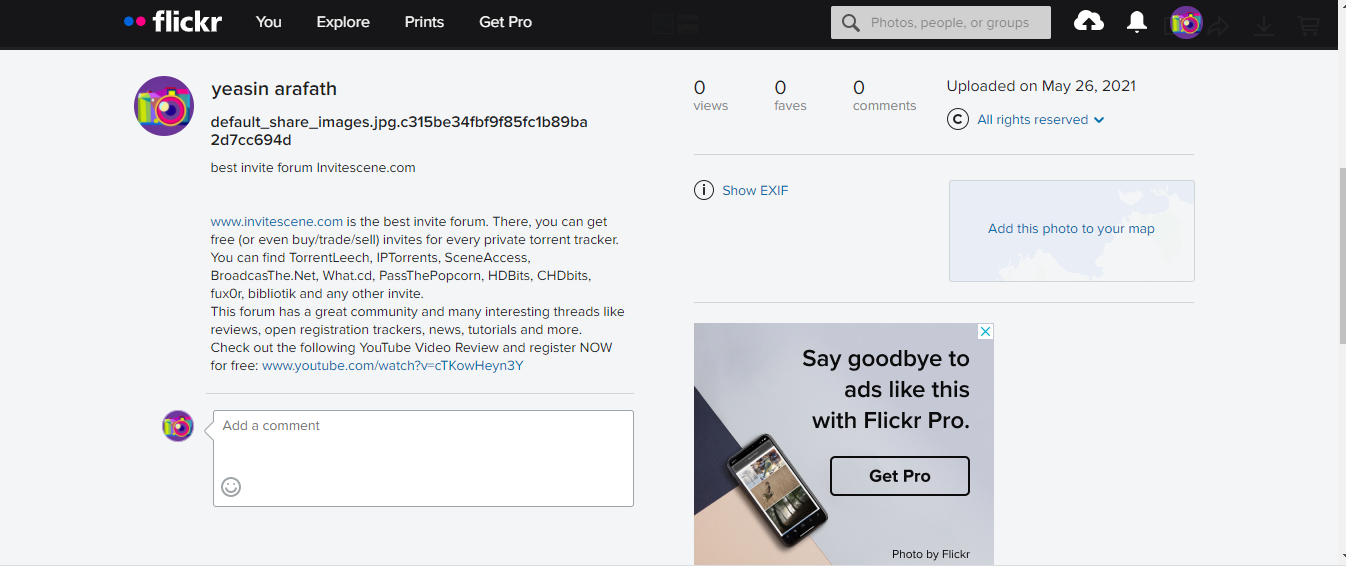The height and width of the screenshot is (572, 1346).
Task: Open the upload cloud icon
Action: [x=1088, y=21]
